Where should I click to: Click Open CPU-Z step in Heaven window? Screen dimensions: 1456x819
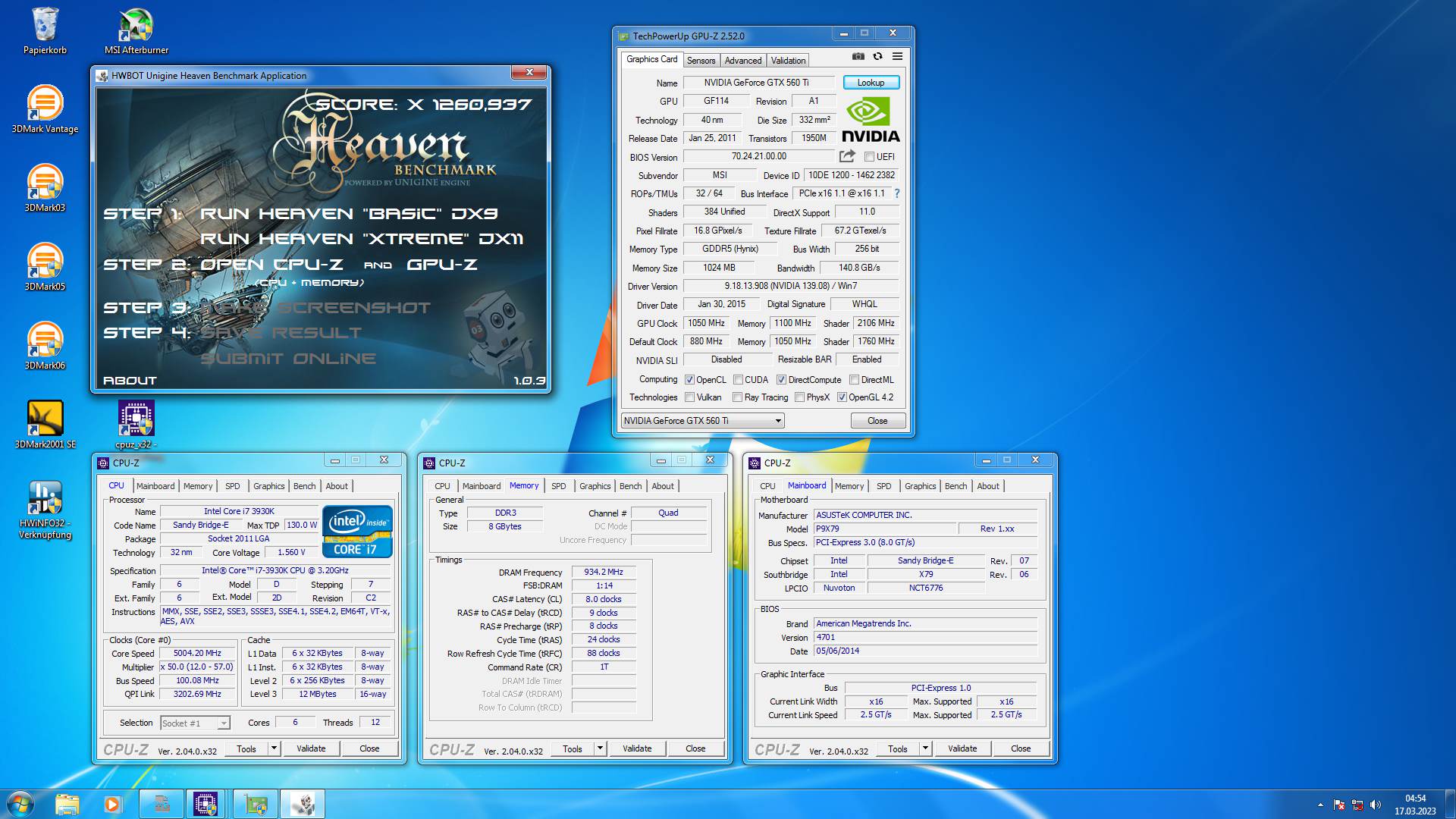(x=271, y=265)
